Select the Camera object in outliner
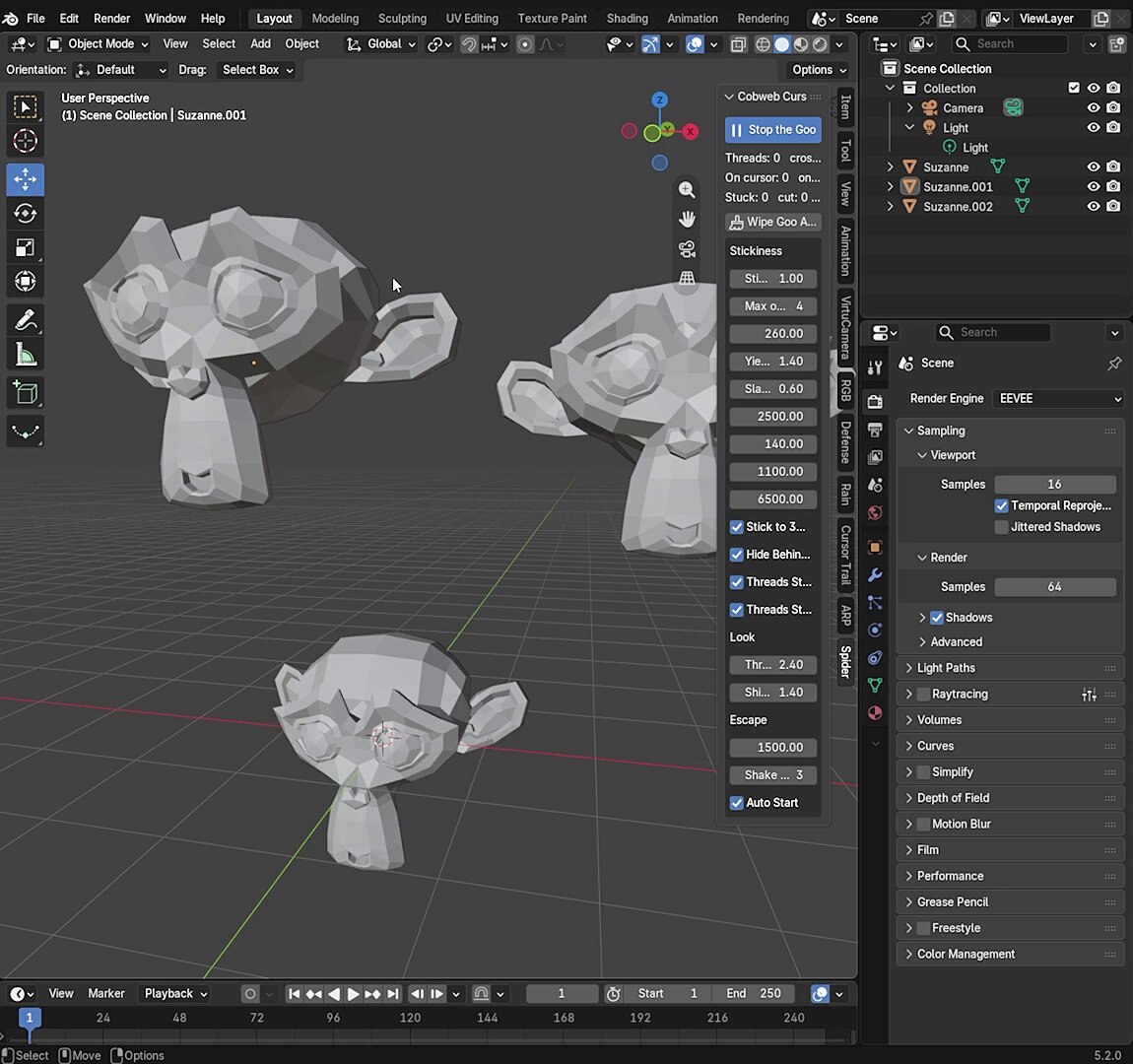Screen dimensions: 1133x1064 (963, 108)
